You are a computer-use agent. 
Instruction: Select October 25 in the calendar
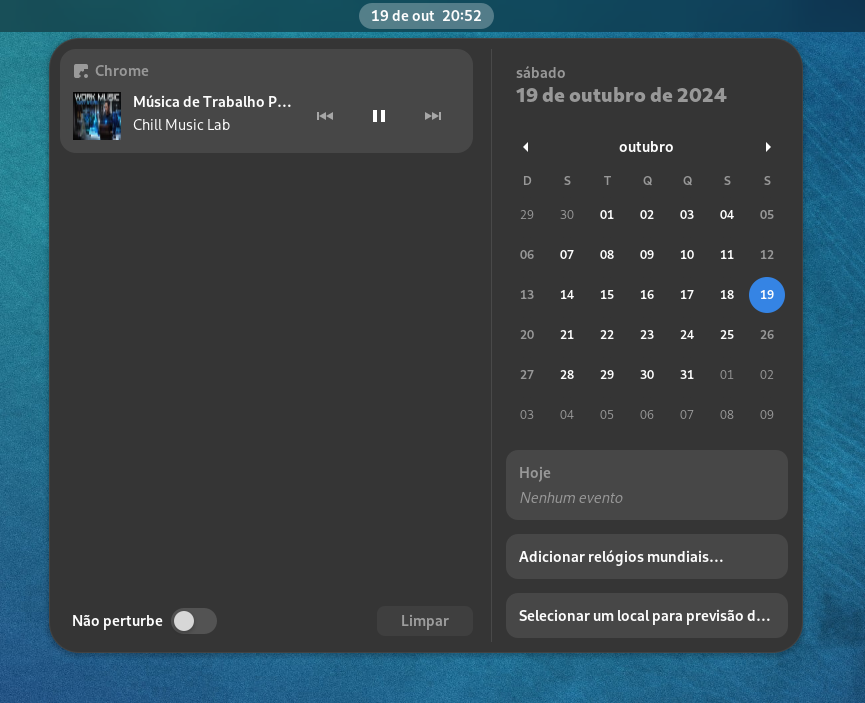[727, 335]
